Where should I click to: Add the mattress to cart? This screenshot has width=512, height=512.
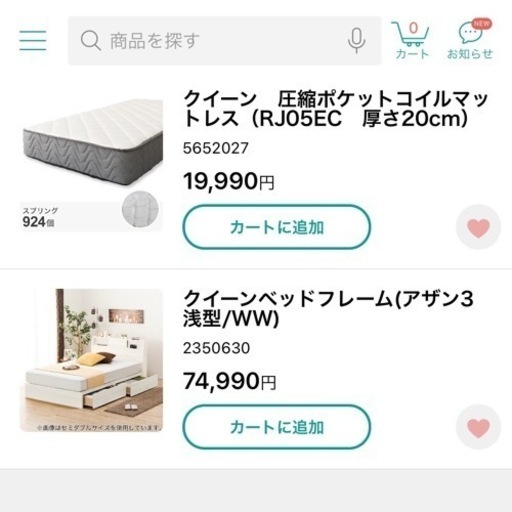[x=277, y=227]
